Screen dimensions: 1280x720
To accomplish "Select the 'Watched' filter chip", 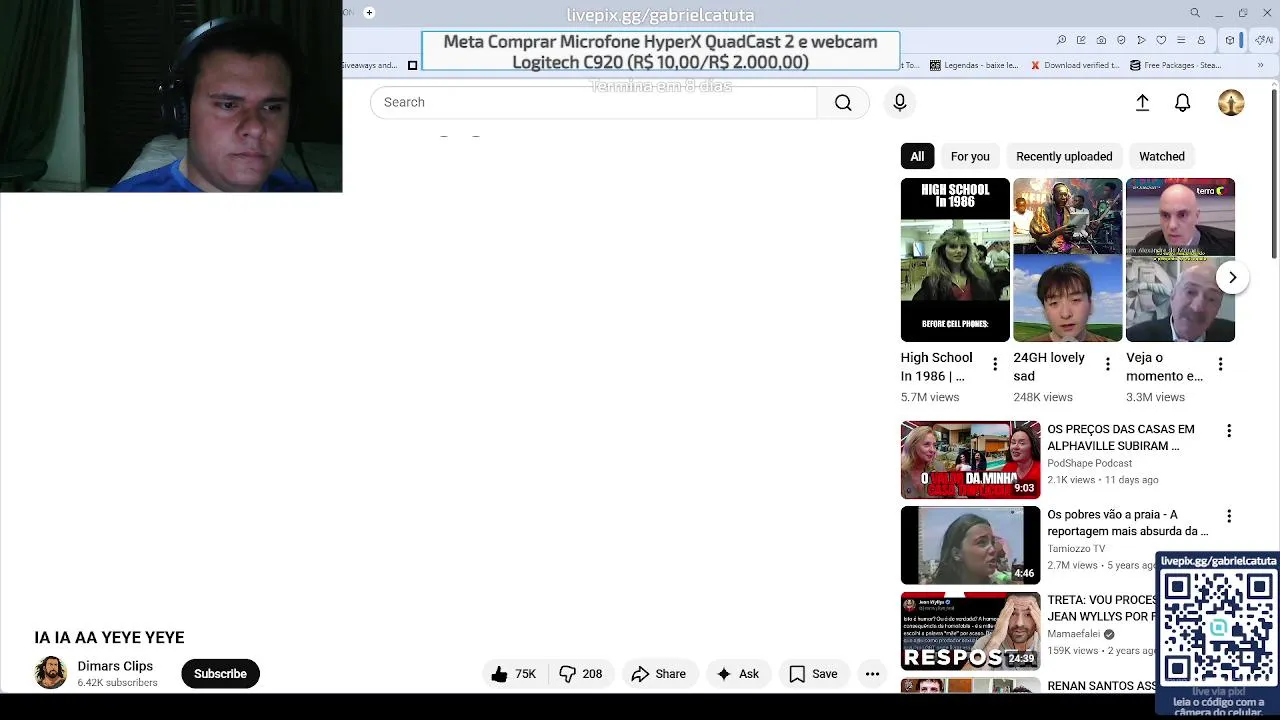I will coord(1162,156).
